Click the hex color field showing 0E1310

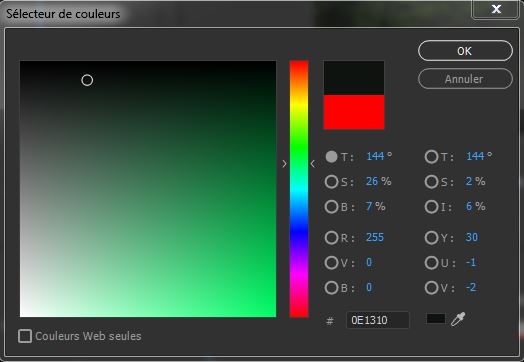tap(378, 320)
